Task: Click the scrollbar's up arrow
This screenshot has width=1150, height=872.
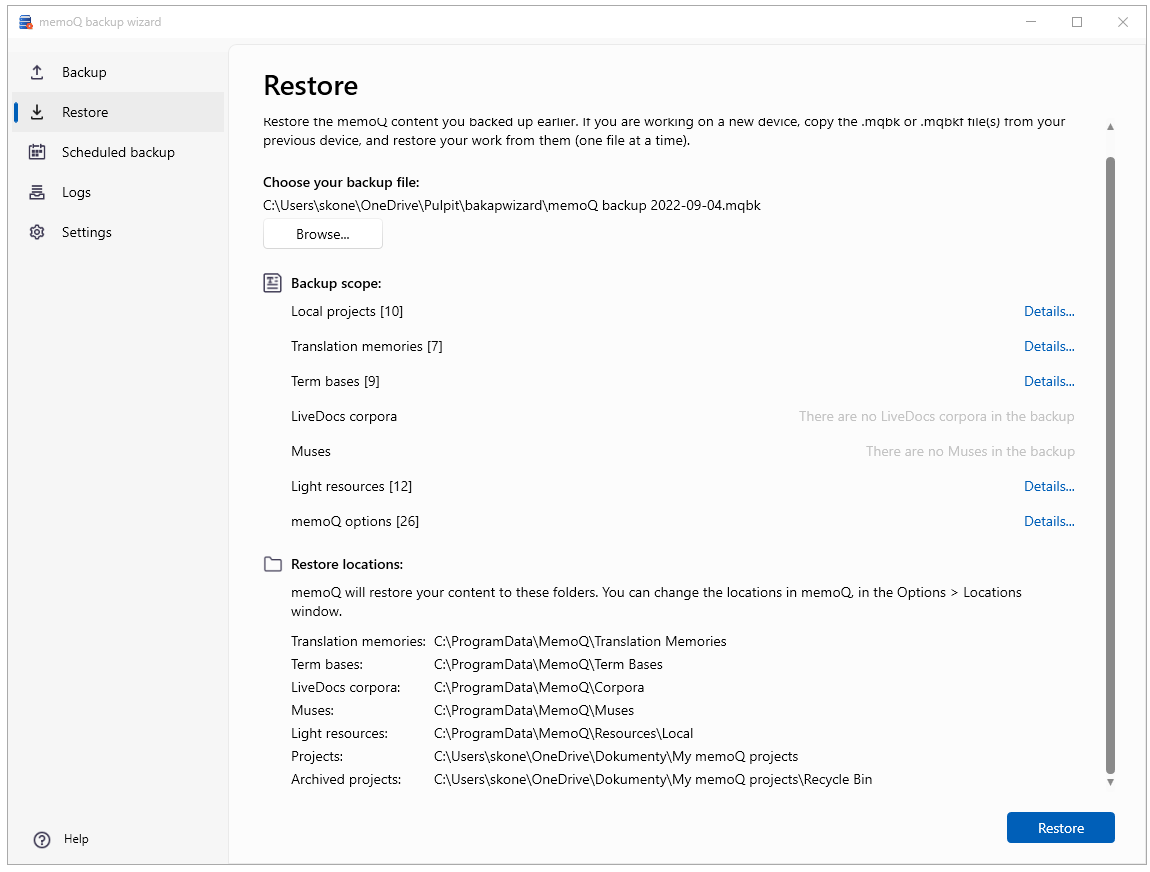Action: click(x=1110, y=127)
